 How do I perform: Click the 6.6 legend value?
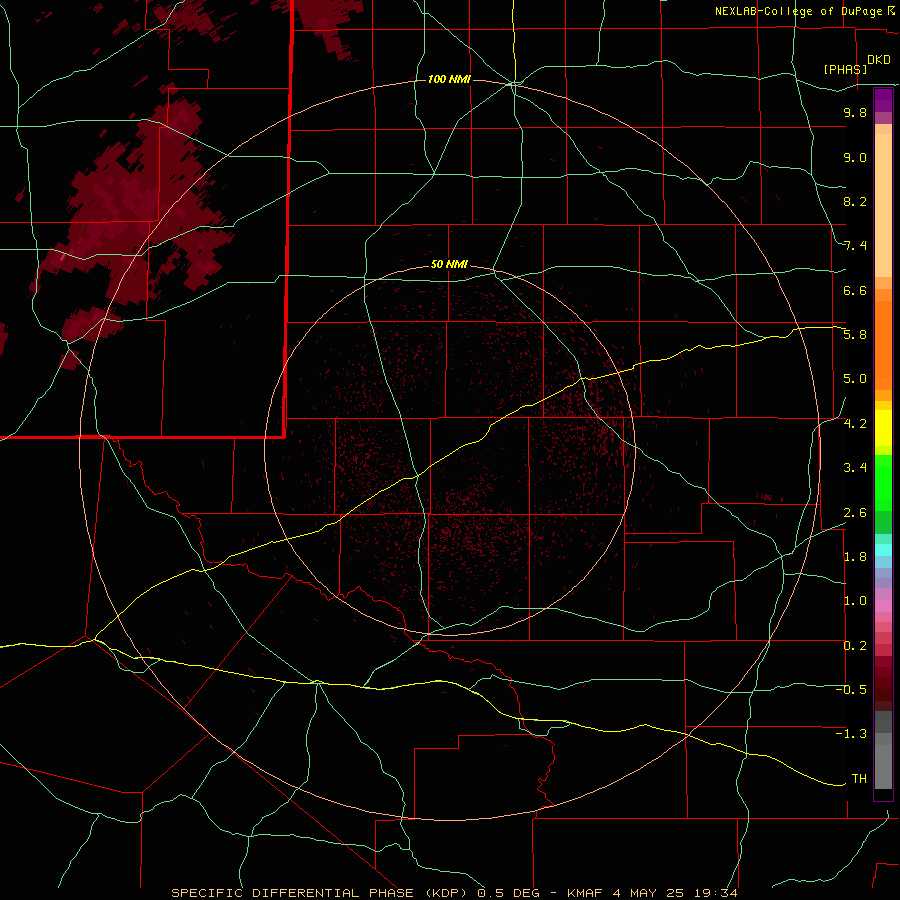point(855,290)
